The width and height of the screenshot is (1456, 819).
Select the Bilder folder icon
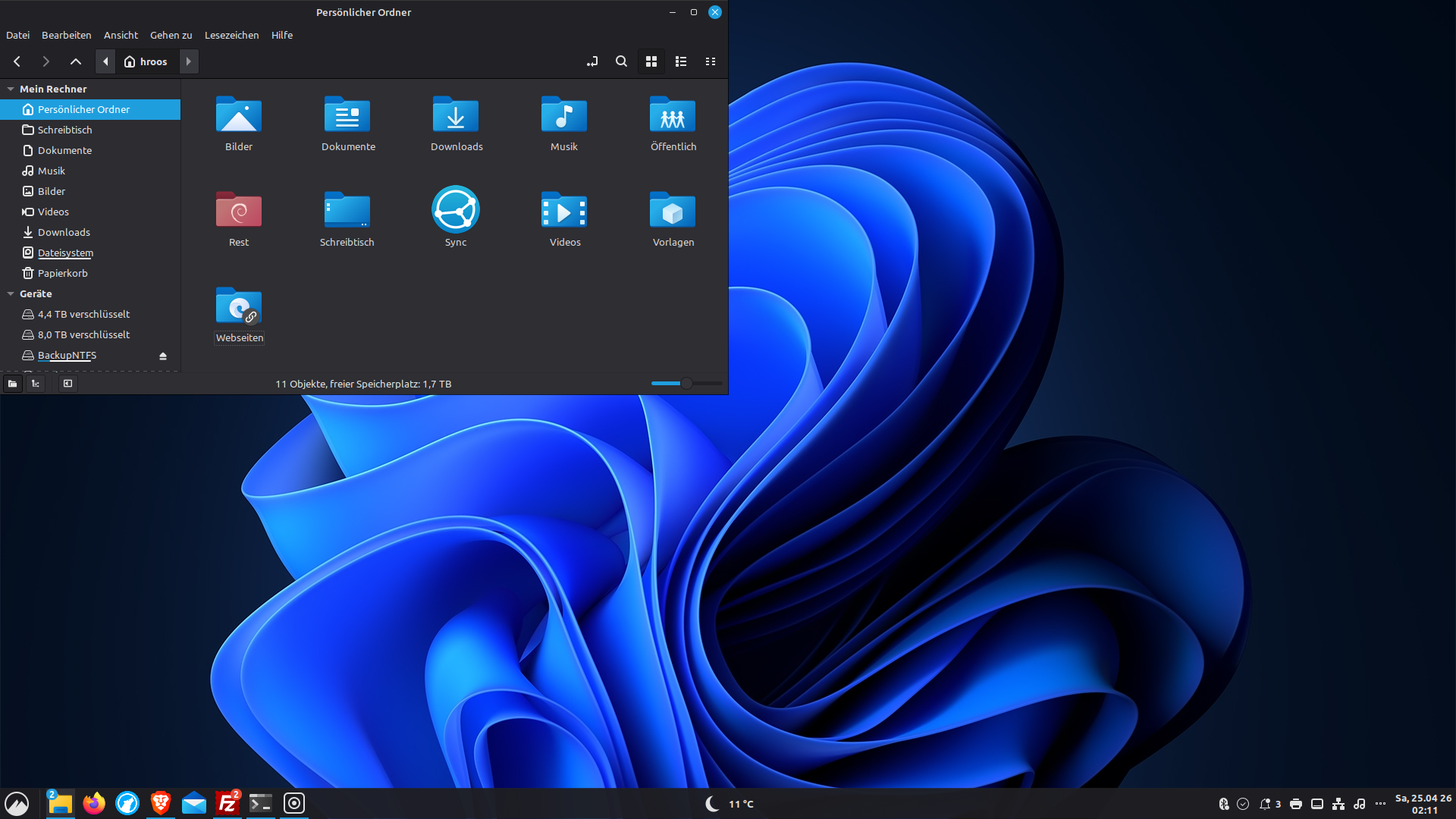239,115
